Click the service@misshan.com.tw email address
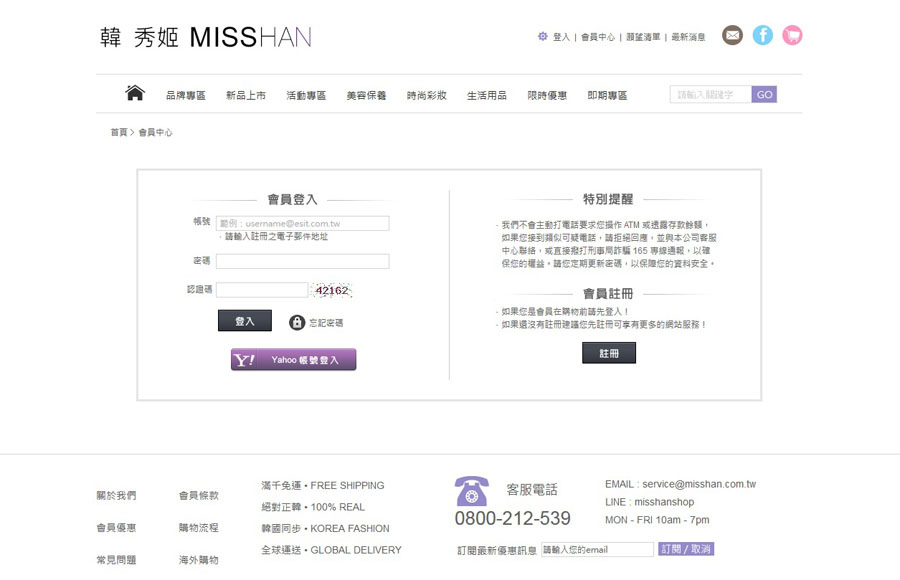 click(699, 484)
